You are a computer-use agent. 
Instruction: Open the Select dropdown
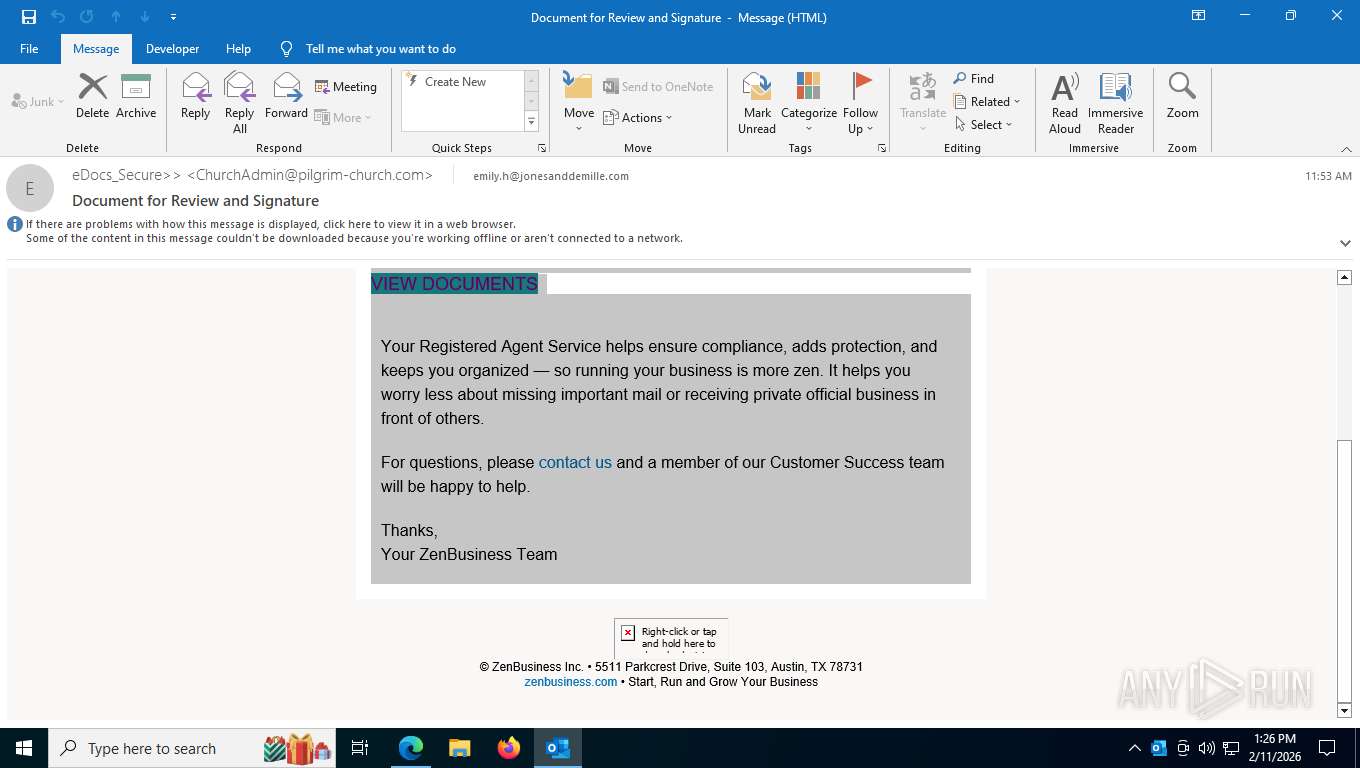(983, 125)
